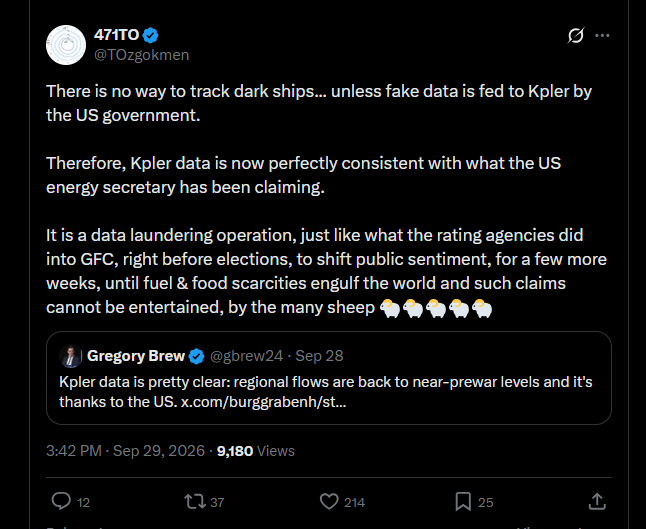Click the reply speech bubble icon
The image size is (646, 529).
click(x=61, y=501)
